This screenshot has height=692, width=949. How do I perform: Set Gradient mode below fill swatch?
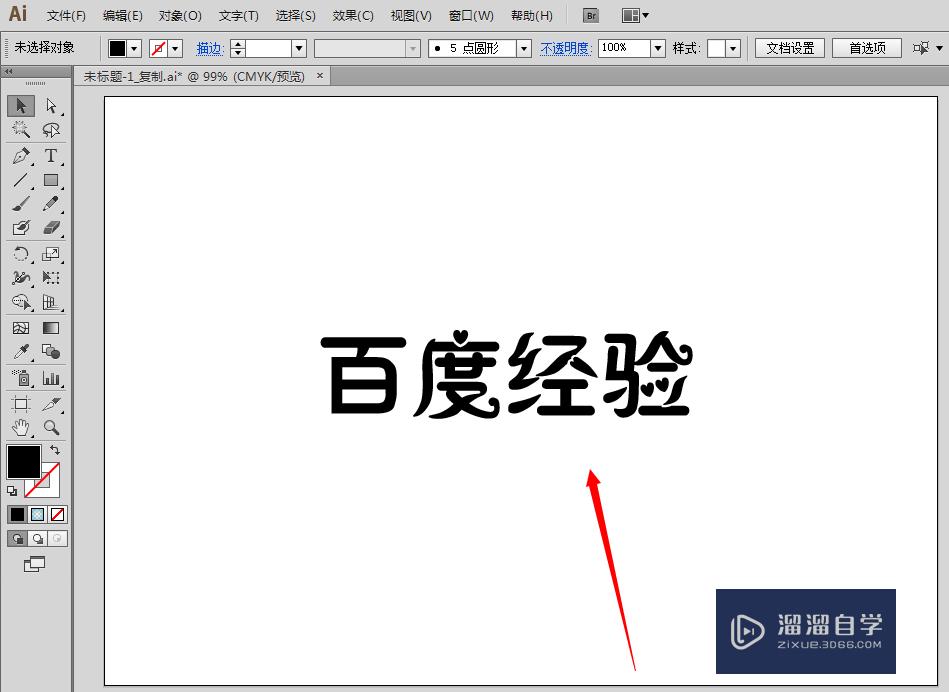pos(38,515)
